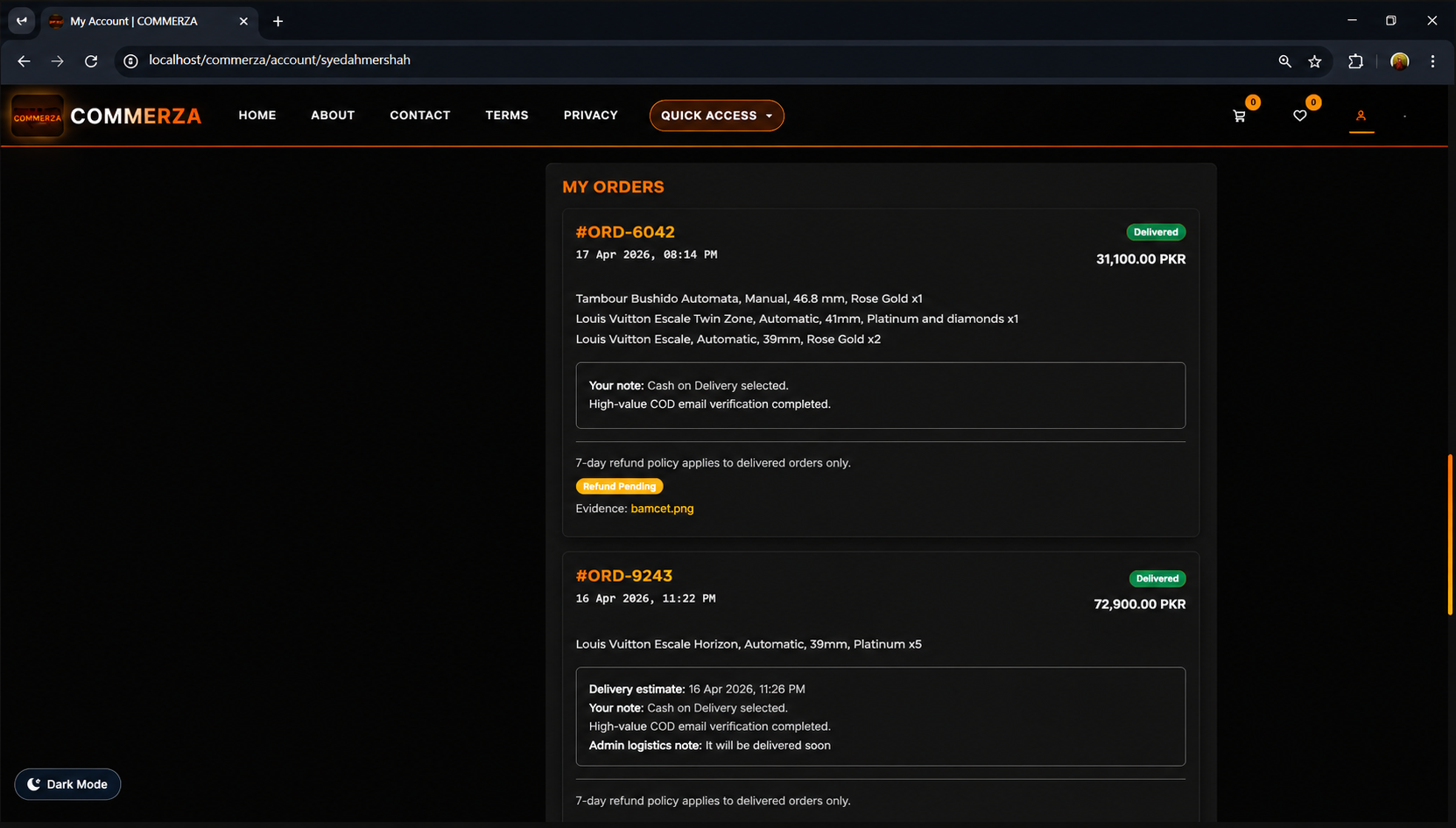Click Delivered badge on order #ORD-6042

[x=1156, y=232]
